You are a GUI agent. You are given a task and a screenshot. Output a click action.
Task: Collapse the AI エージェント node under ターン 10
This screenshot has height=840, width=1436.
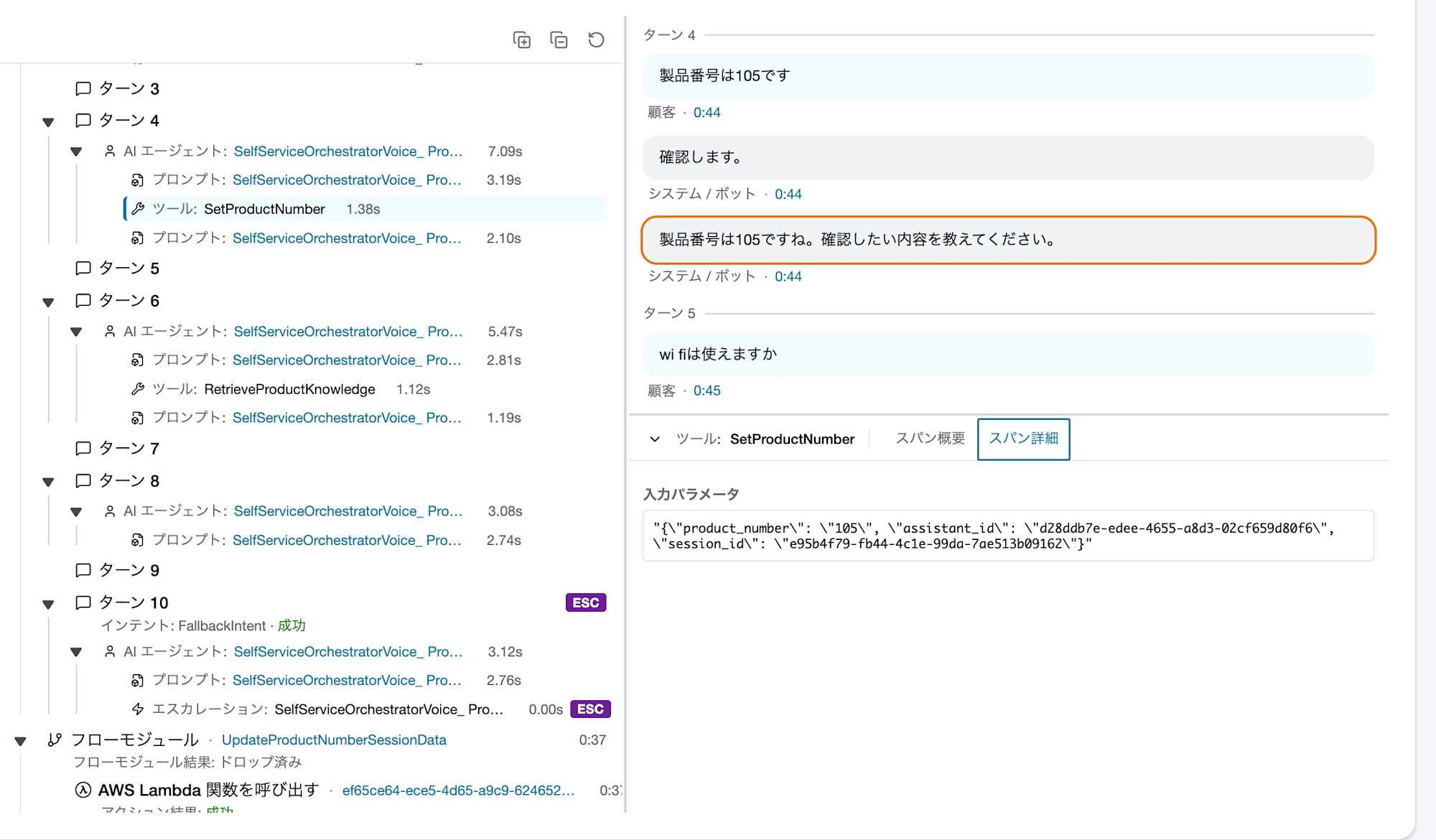(76, 652)
